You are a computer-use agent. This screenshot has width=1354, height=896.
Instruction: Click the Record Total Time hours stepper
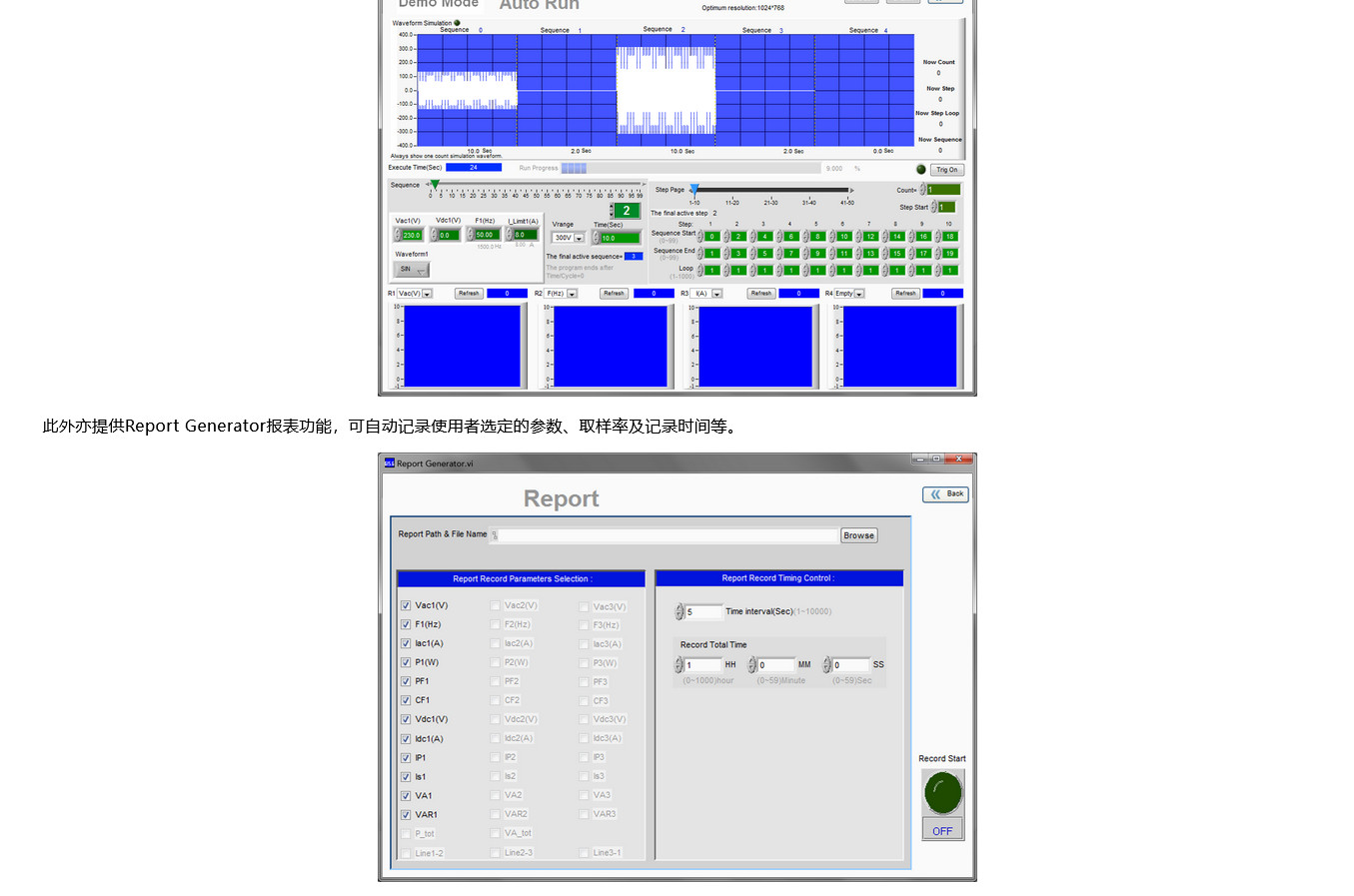(678, 665)
